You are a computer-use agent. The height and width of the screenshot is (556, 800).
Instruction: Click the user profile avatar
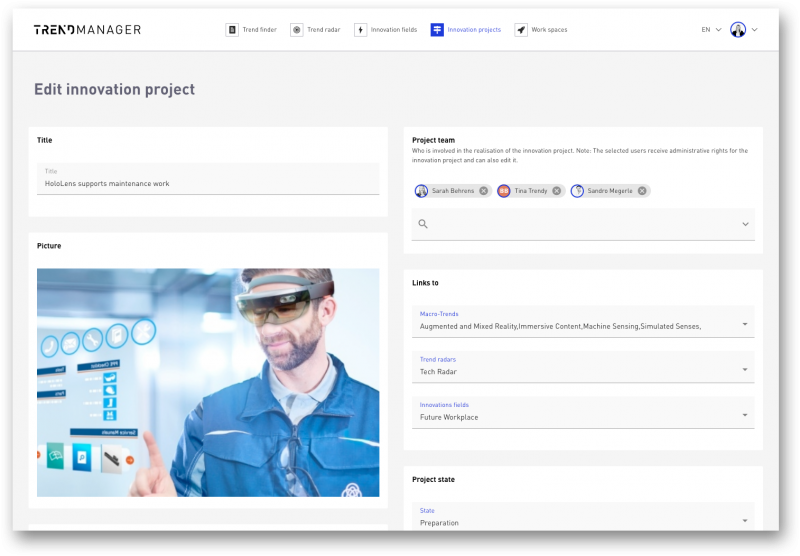(738, 30)
